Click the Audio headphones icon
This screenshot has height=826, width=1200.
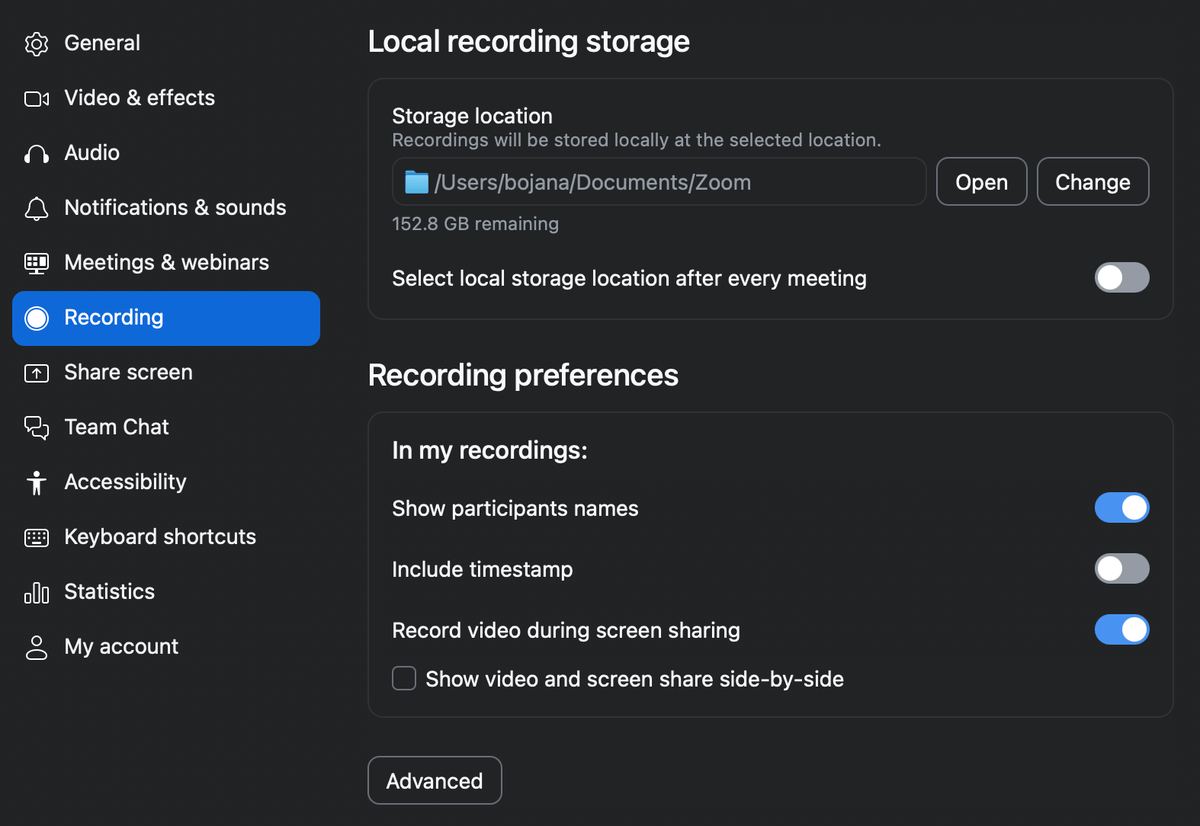[x=36, y=152]
